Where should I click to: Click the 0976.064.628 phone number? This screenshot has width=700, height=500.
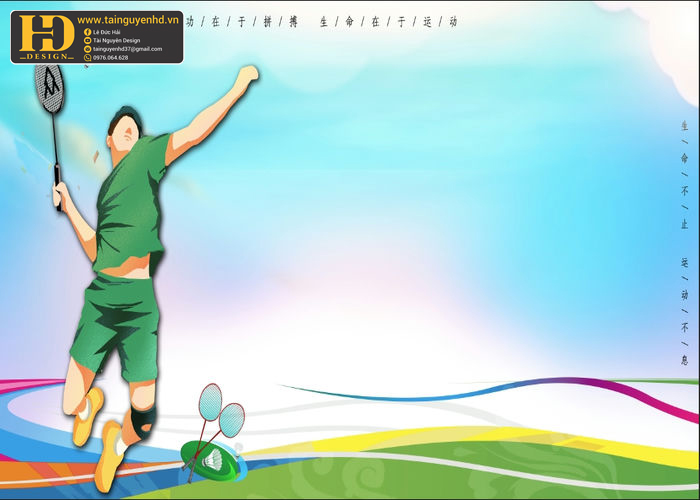coord(110,58)
